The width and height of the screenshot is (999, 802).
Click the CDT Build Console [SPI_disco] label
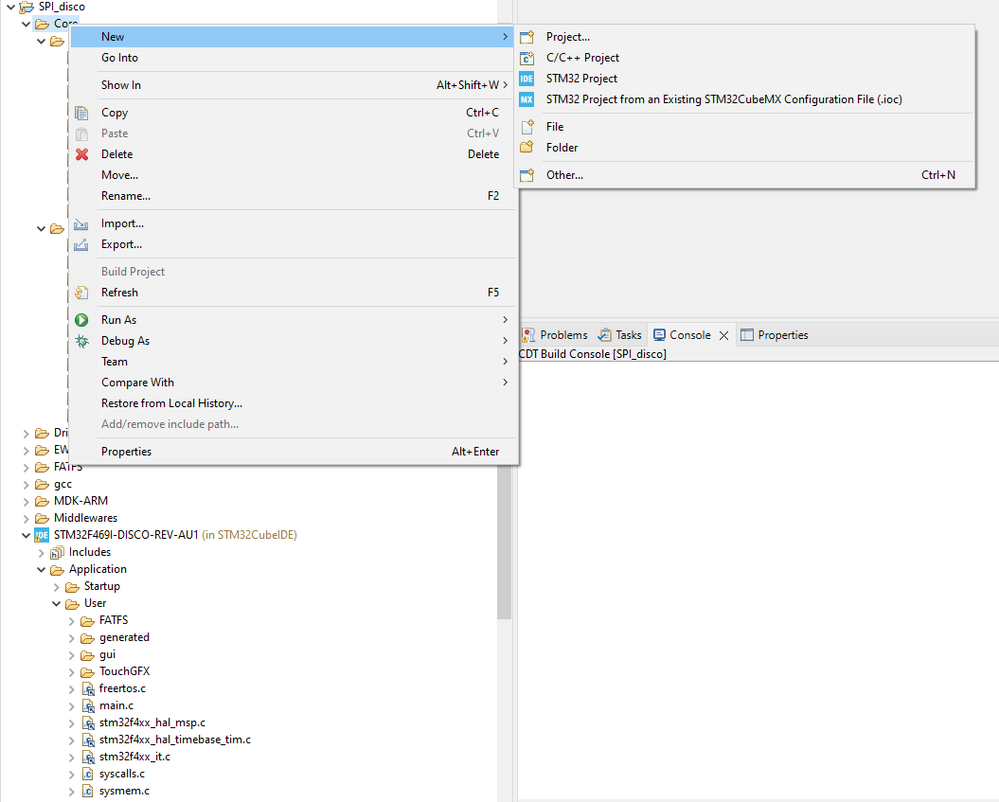tap(593, 354)
